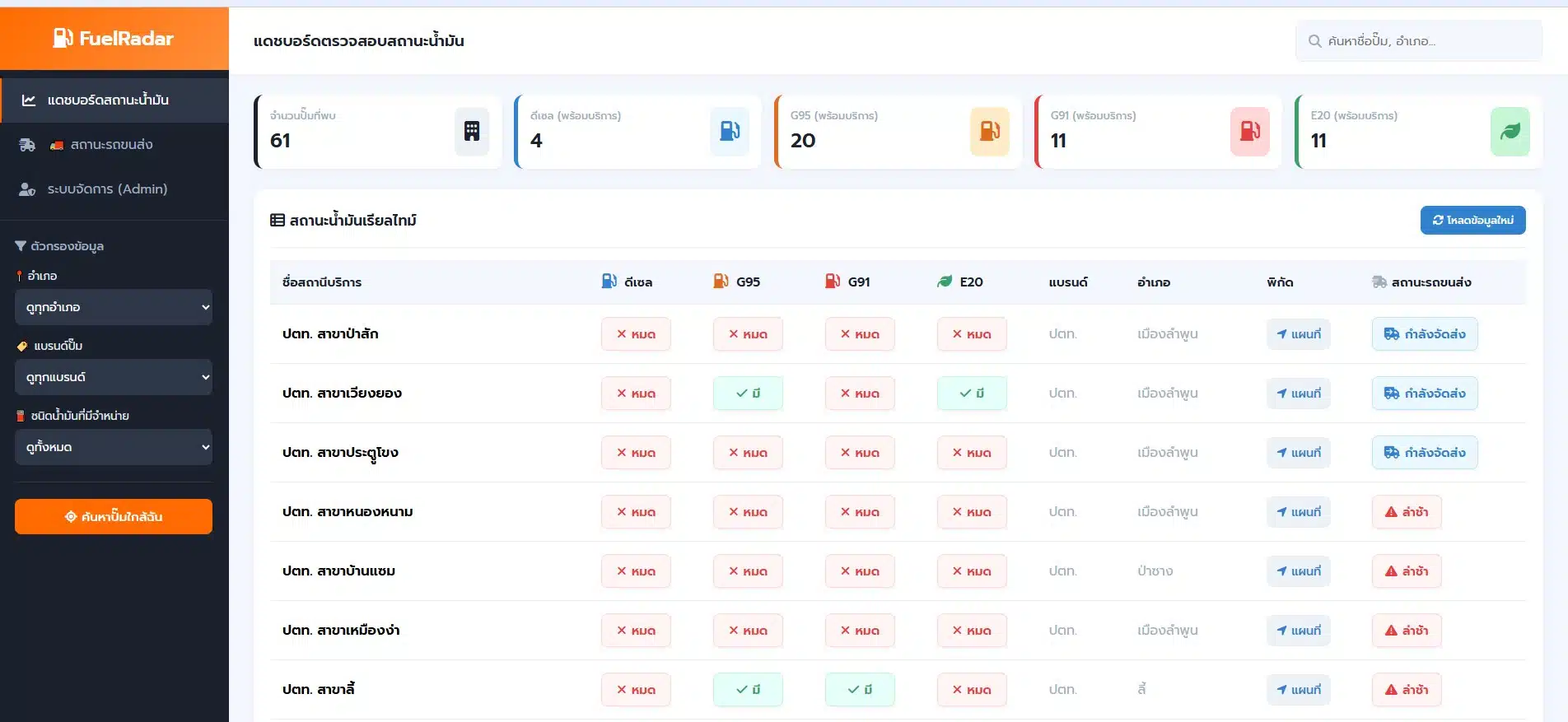Open map for ปตท. สาขาเหมืองง่า
This screenshot has height=722, width=1568.
[x=1299, y=631]
